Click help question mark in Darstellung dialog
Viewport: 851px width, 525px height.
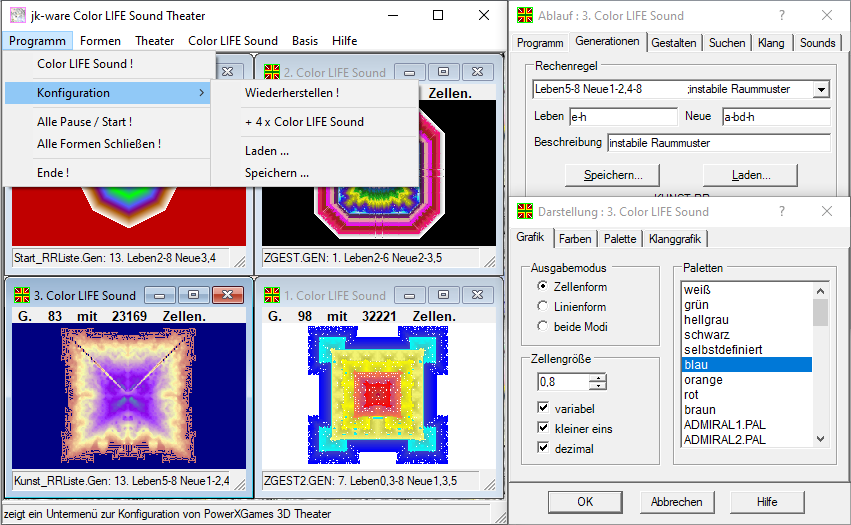click(x=782, y=211)
